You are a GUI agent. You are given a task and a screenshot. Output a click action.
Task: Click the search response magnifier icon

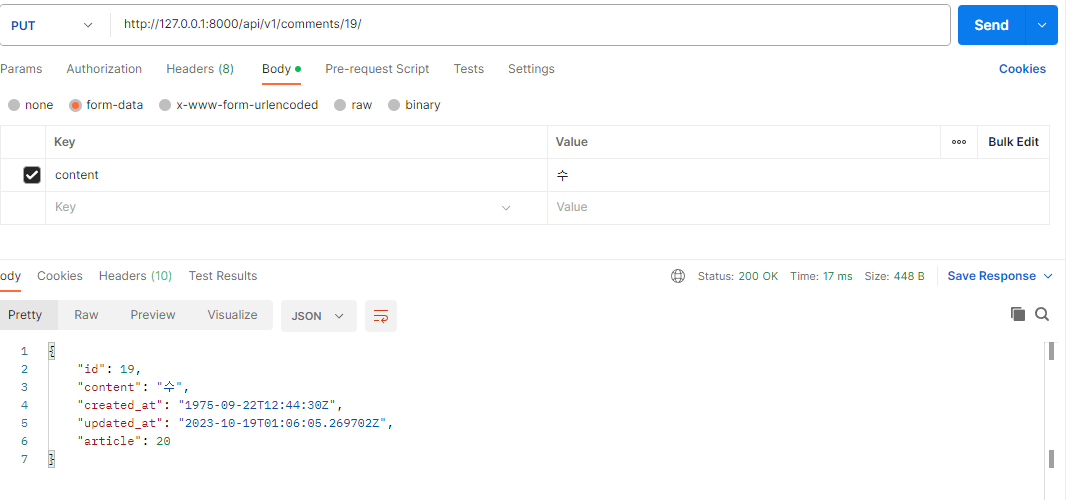(x=1042, y=314)
